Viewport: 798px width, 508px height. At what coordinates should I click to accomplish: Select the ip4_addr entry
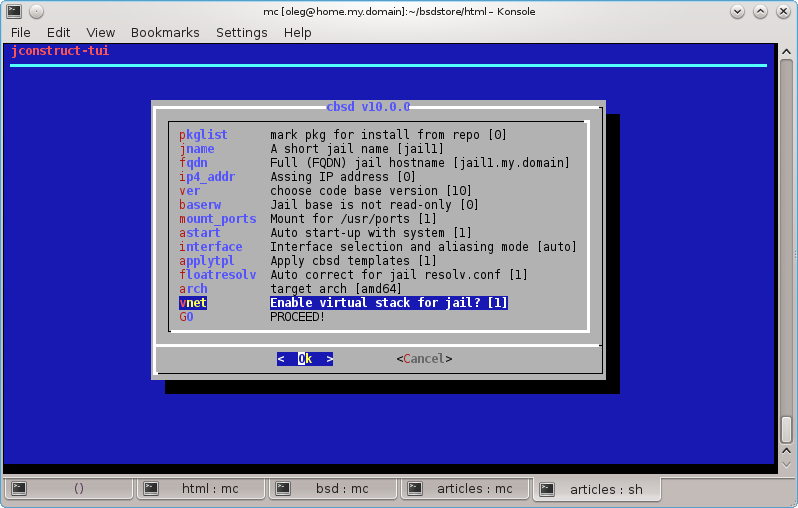(x=297, y=177)
